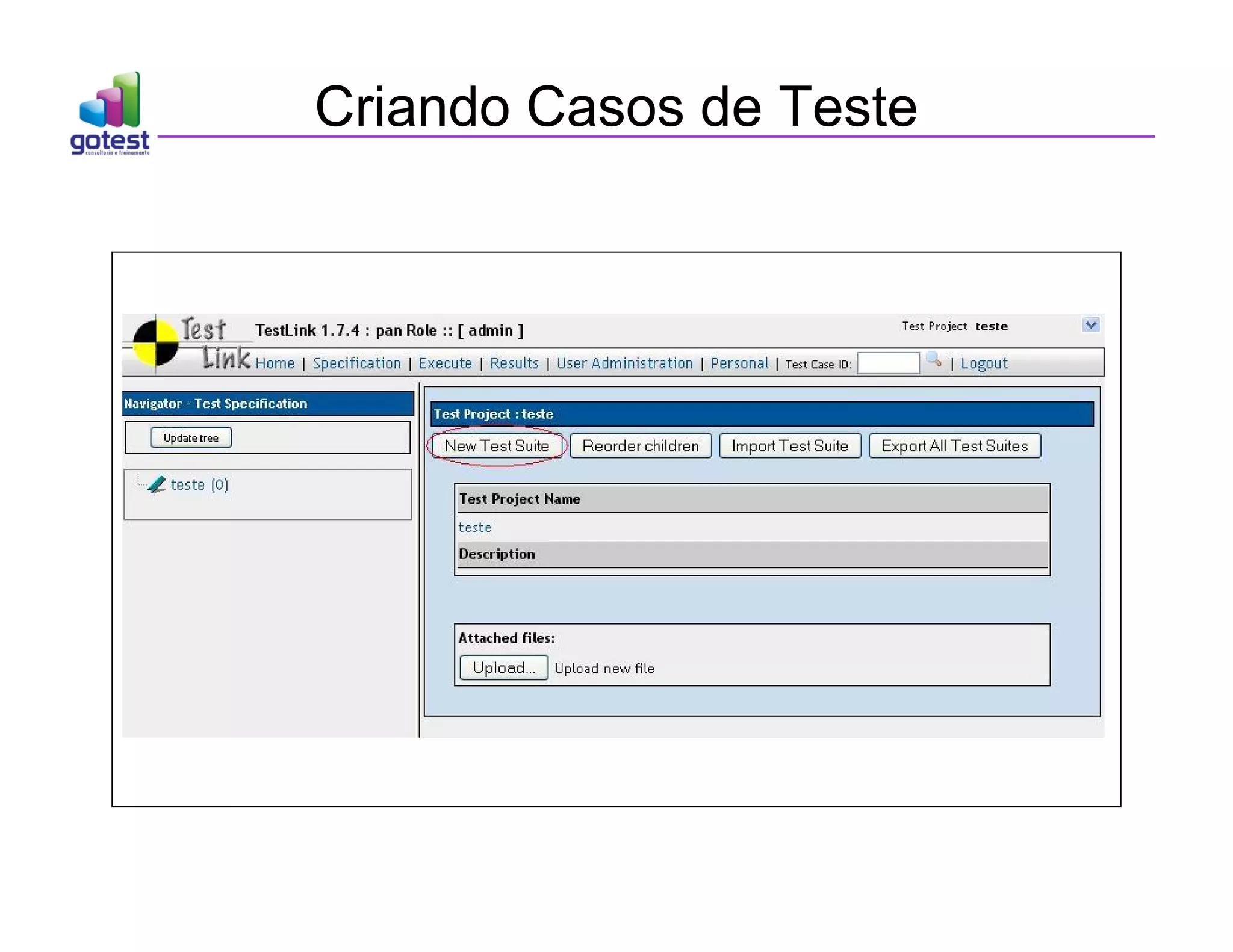This screenshot has height=952, width=1233.
Task: Click the Navigator - Test Specification title bar
Action: pyautogui.click(x=268, y=404)
